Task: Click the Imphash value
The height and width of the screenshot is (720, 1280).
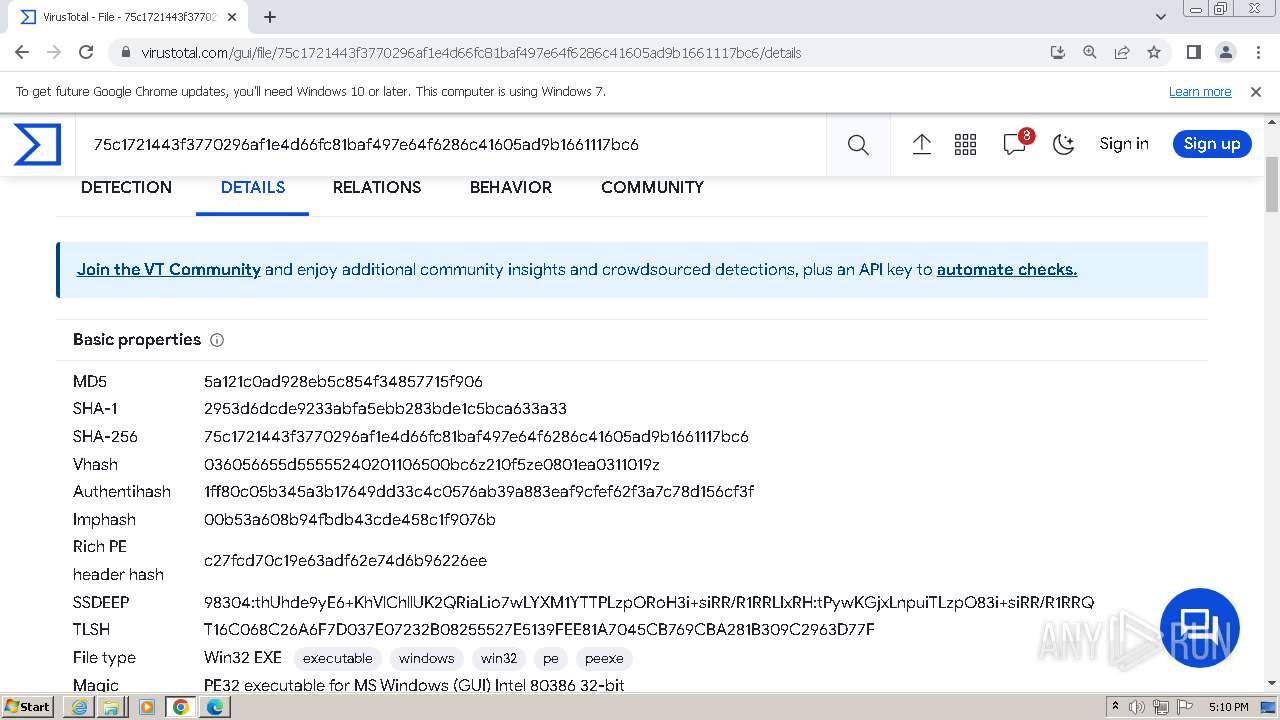Action: 350,520
